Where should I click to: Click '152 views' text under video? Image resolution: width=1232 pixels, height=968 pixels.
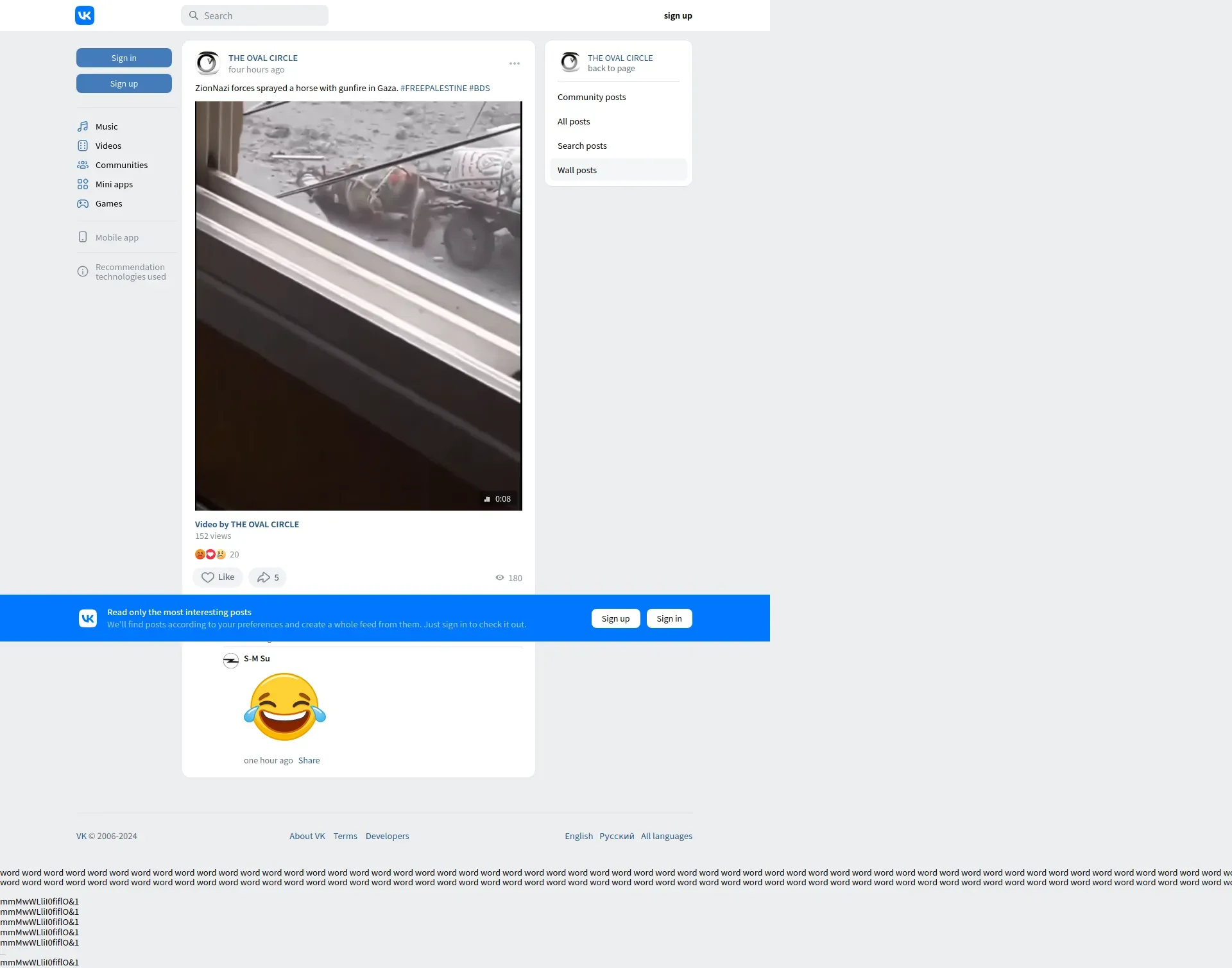pos(213,536)
